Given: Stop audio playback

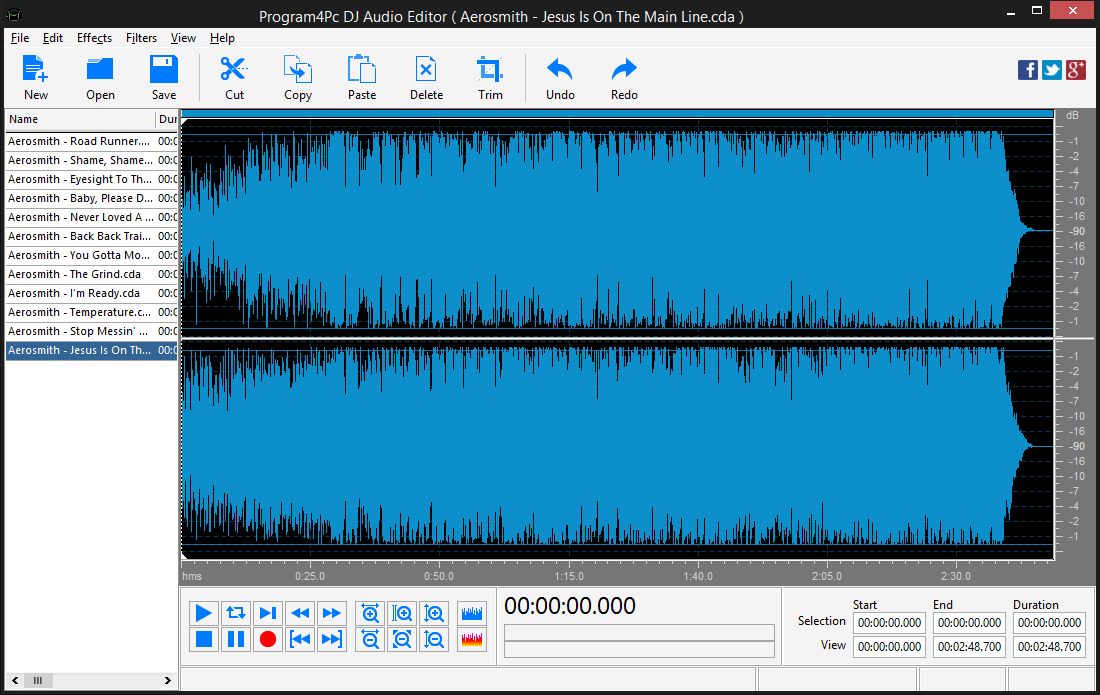Looking at the screenshot, I should 204,639.
